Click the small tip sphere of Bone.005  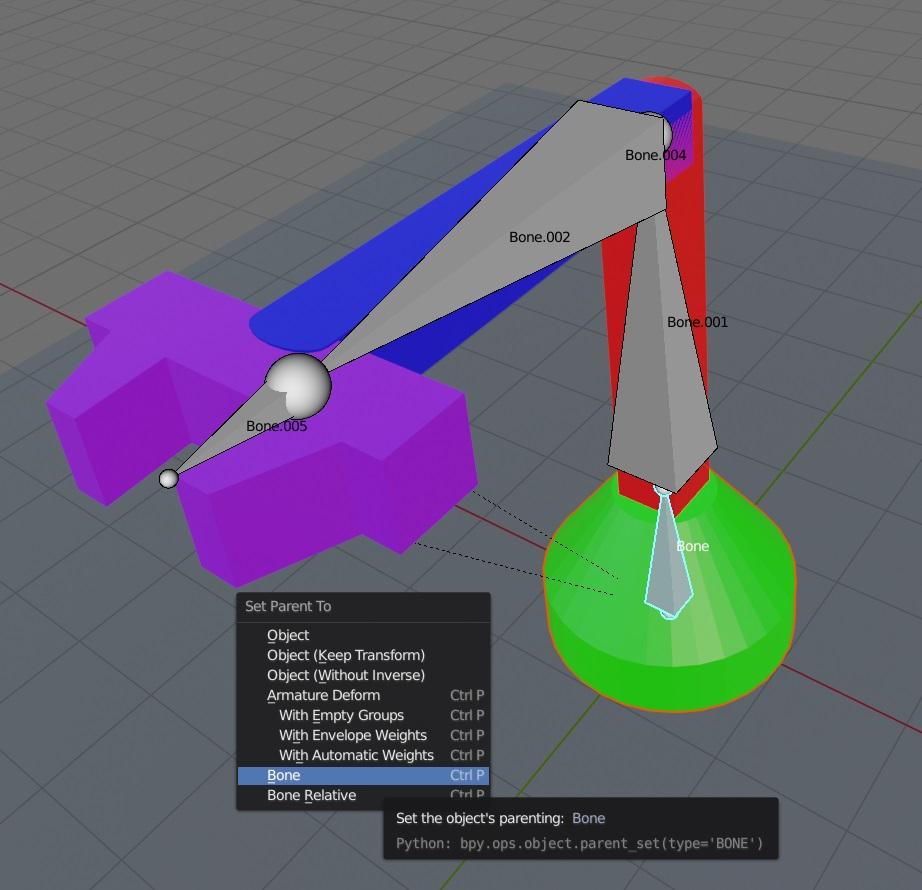click(169, 479)
